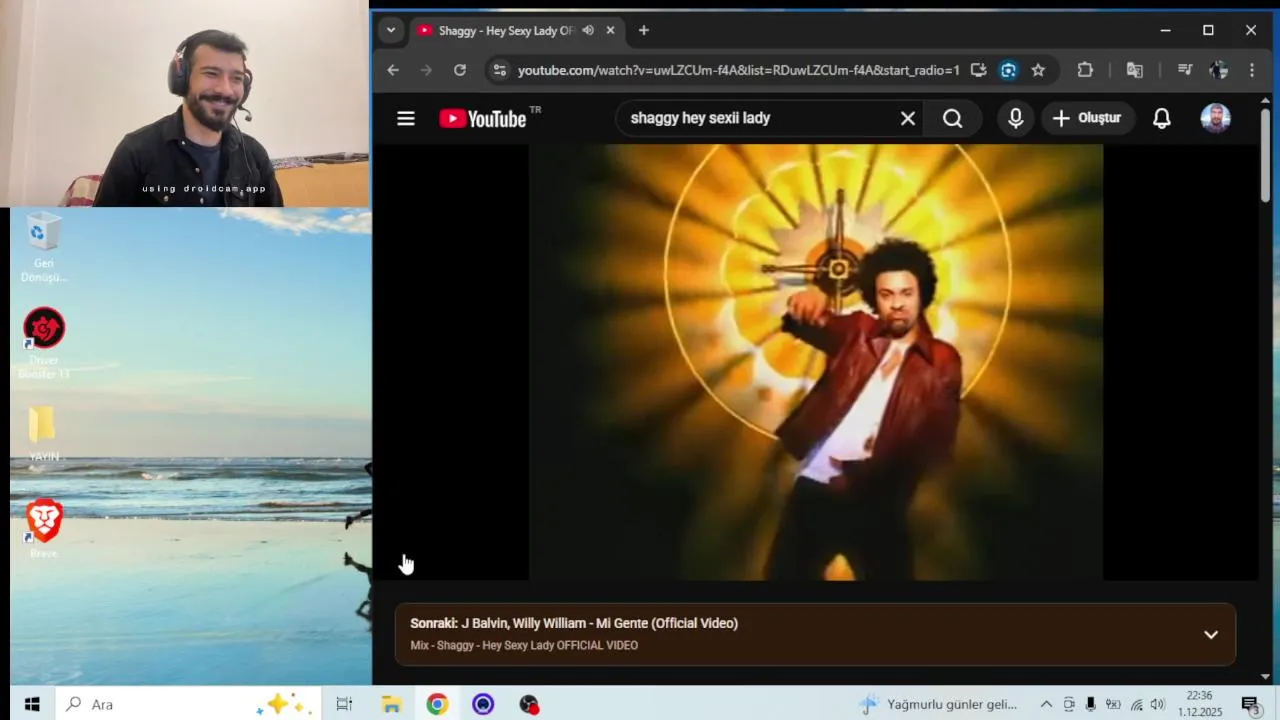Open File Explorer from the taskbar
The width and height of the screenshot is (1280, 720).
click(391, 704)
